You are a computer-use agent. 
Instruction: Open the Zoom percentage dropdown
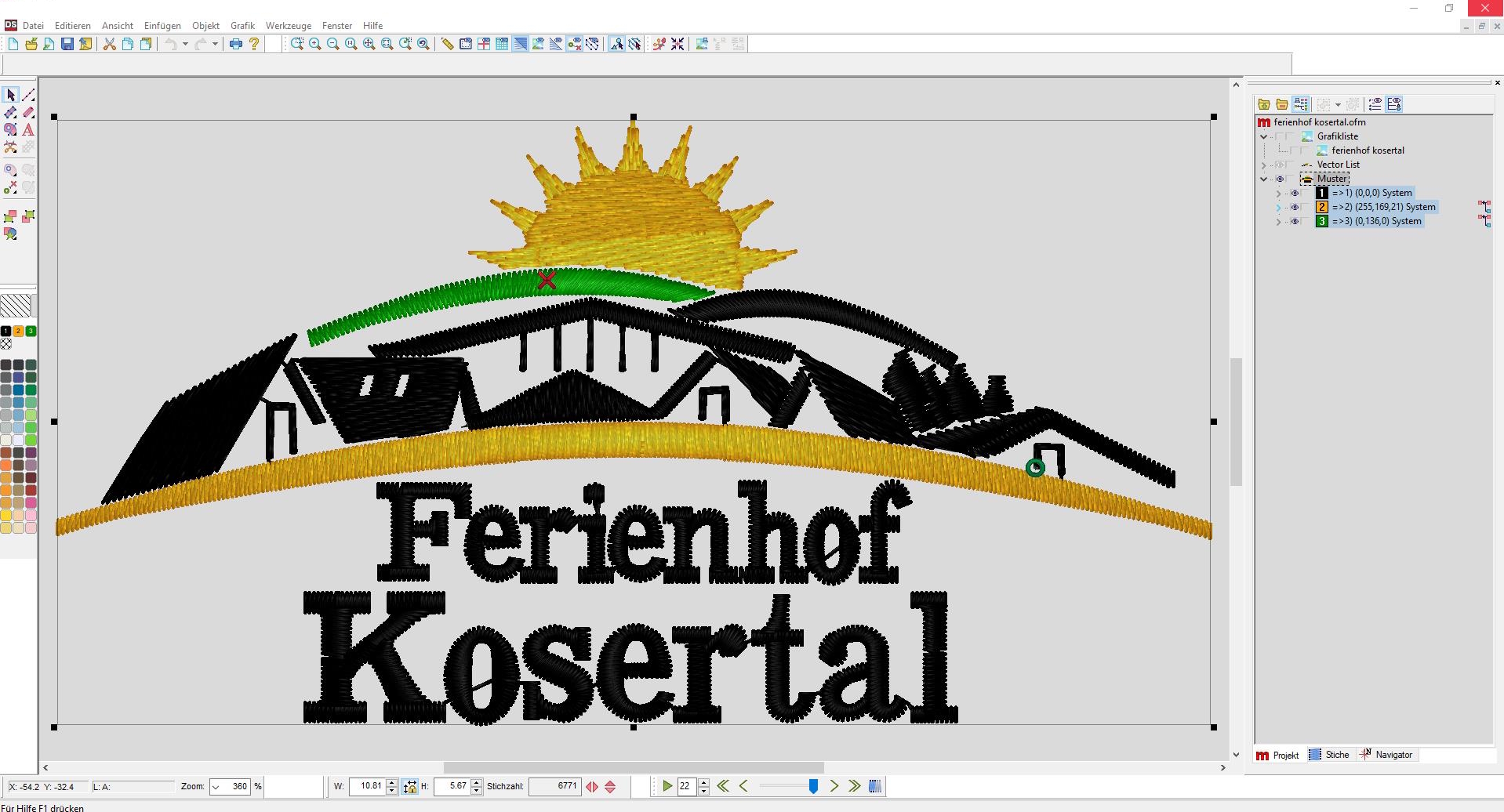point(216,786)
